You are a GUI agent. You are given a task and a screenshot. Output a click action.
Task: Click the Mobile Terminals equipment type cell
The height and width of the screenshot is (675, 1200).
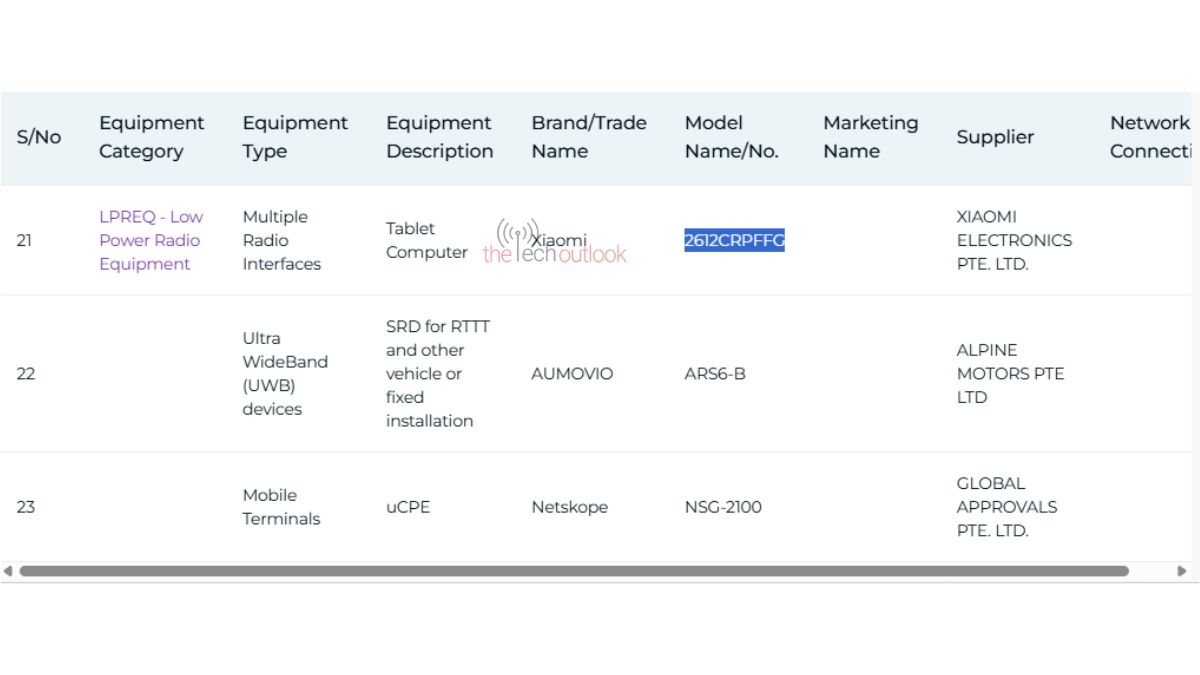pyautogui.click(x=281, y=507)
